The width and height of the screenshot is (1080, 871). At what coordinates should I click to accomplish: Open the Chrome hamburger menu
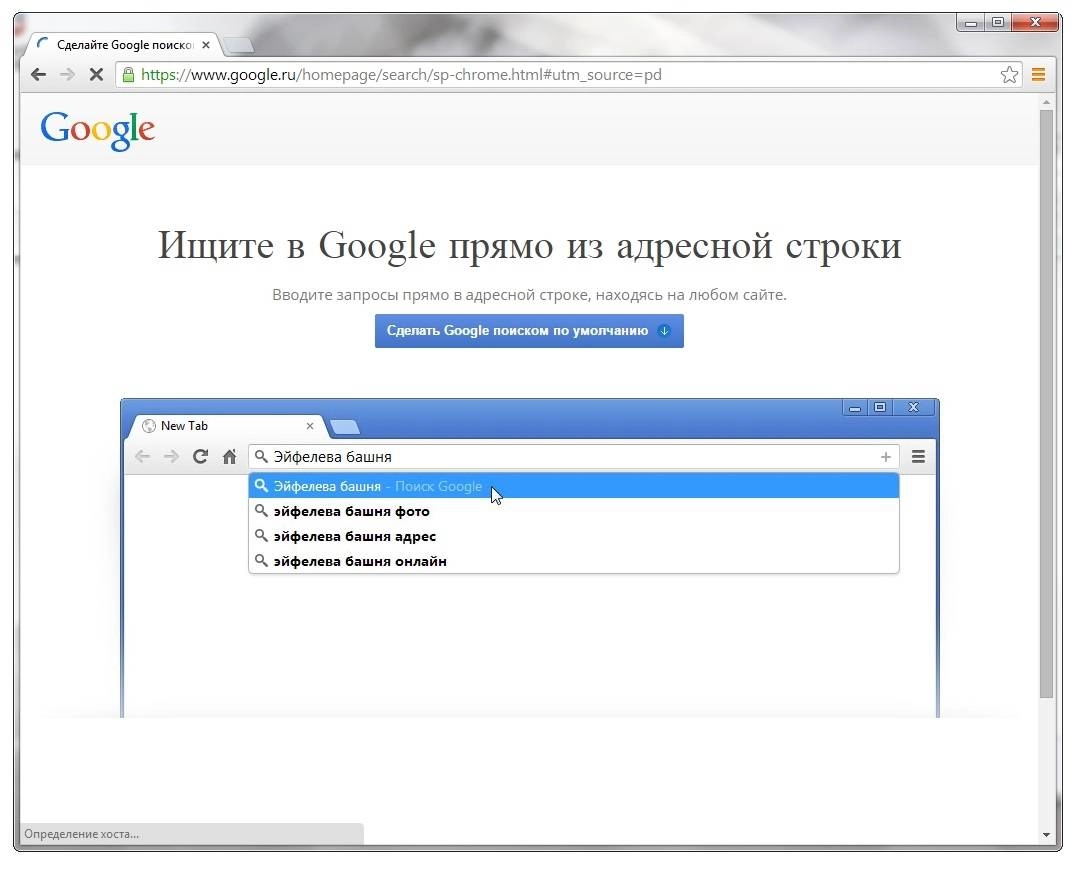(x=1038, y=74)
